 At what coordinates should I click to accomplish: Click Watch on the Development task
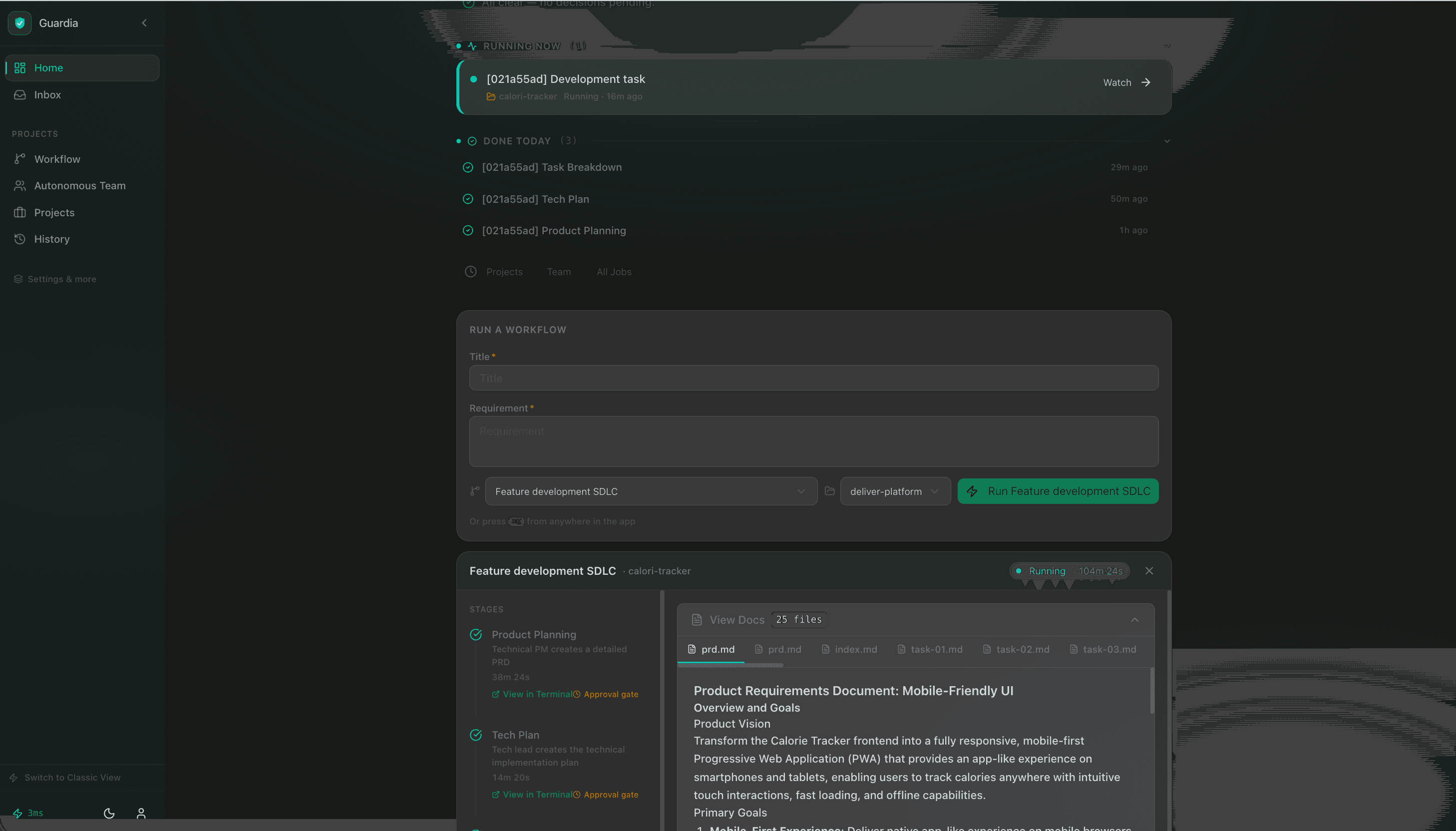pos(1126,83)
